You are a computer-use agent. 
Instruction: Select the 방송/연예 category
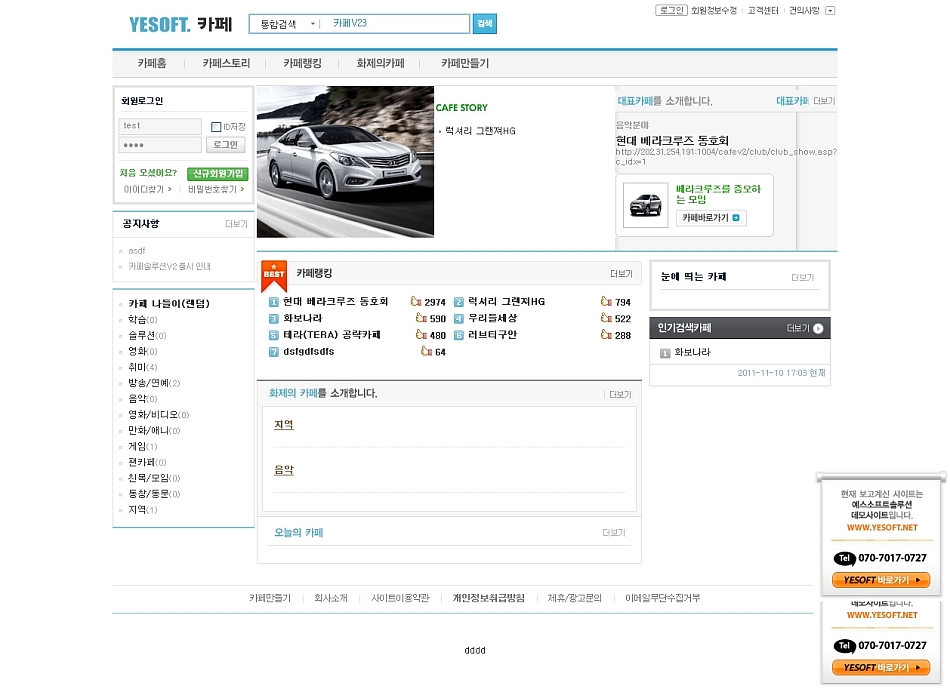[154, 383]
